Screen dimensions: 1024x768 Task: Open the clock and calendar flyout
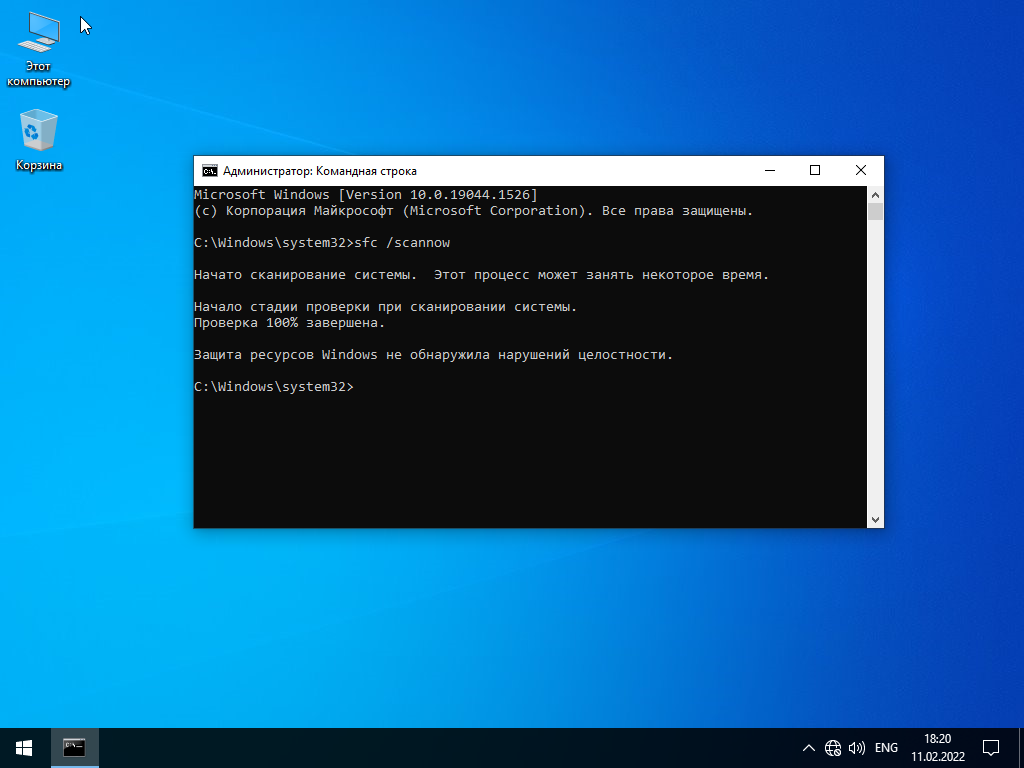(x=938, y=748)
